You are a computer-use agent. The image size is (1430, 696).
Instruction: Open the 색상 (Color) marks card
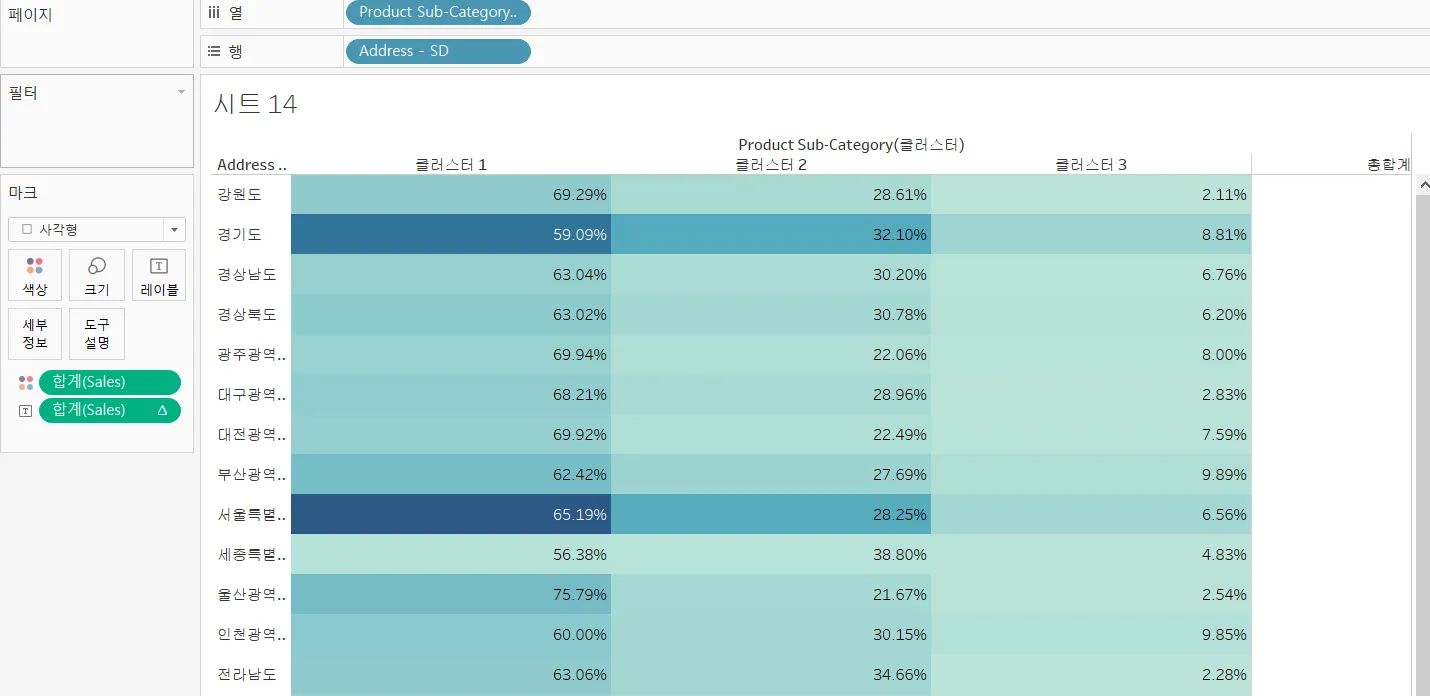35,275
